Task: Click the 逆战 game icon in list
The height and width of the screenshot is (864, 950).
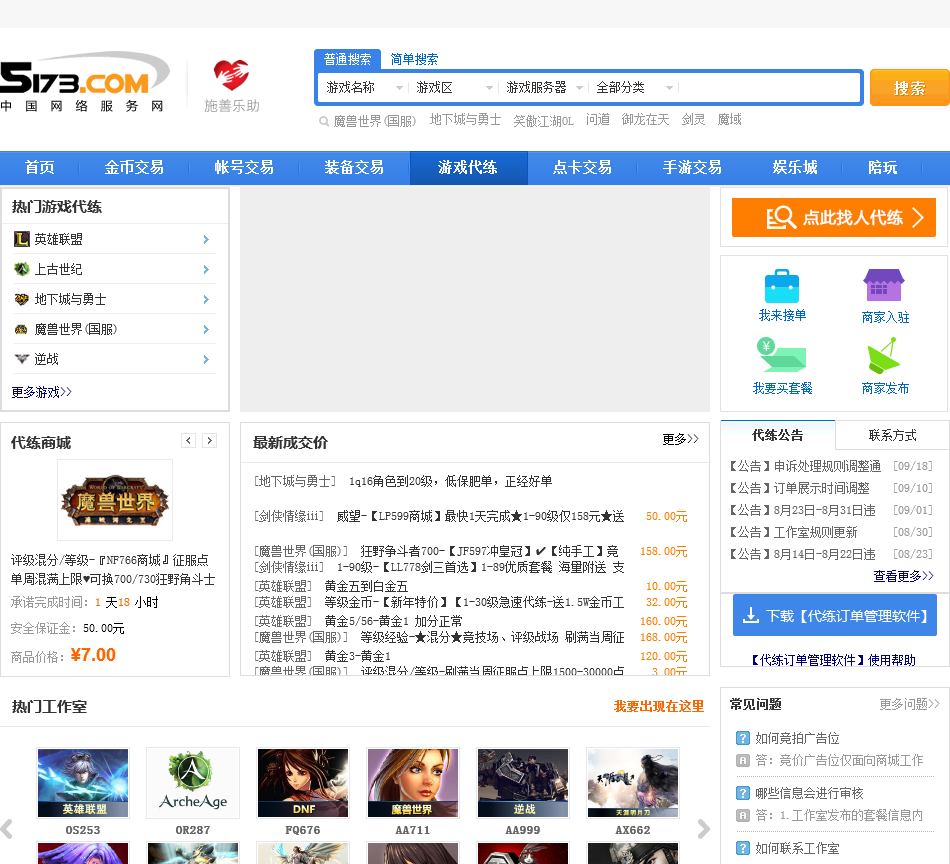Action: point(22,359)
